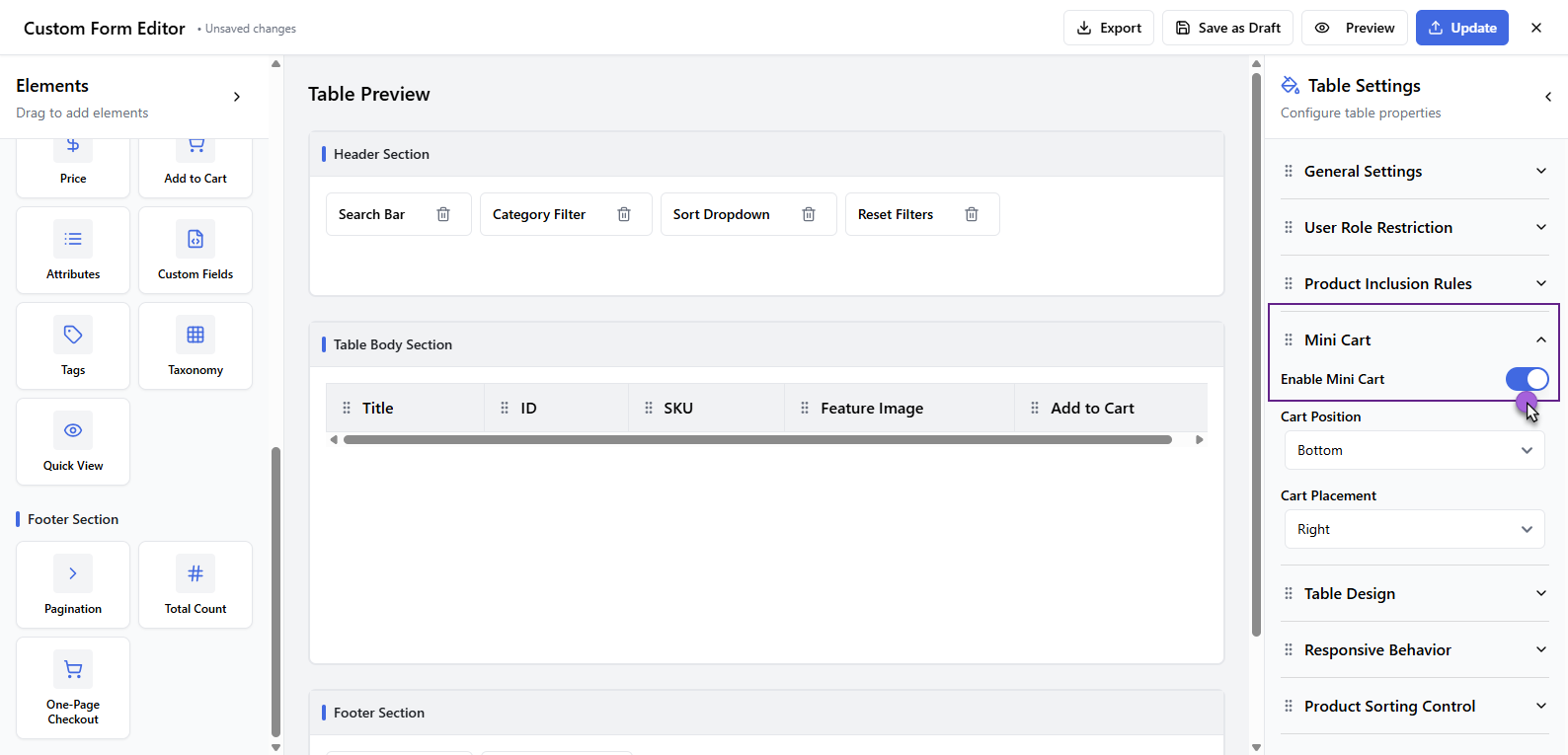Click the table body horizontal scrollbar
The width and height of the screenshot is (1568, 755).
point(757,440)
